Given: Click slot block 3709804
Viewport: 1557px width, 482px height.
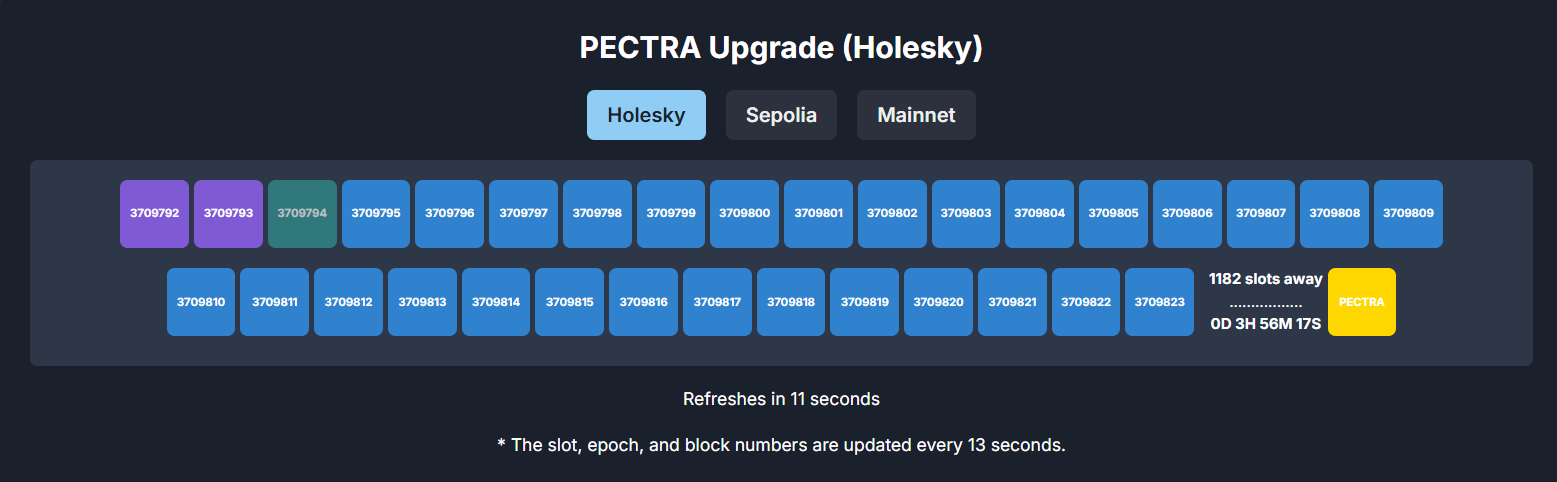Looking at the screenshot, I should click(x=1039, y=214).
